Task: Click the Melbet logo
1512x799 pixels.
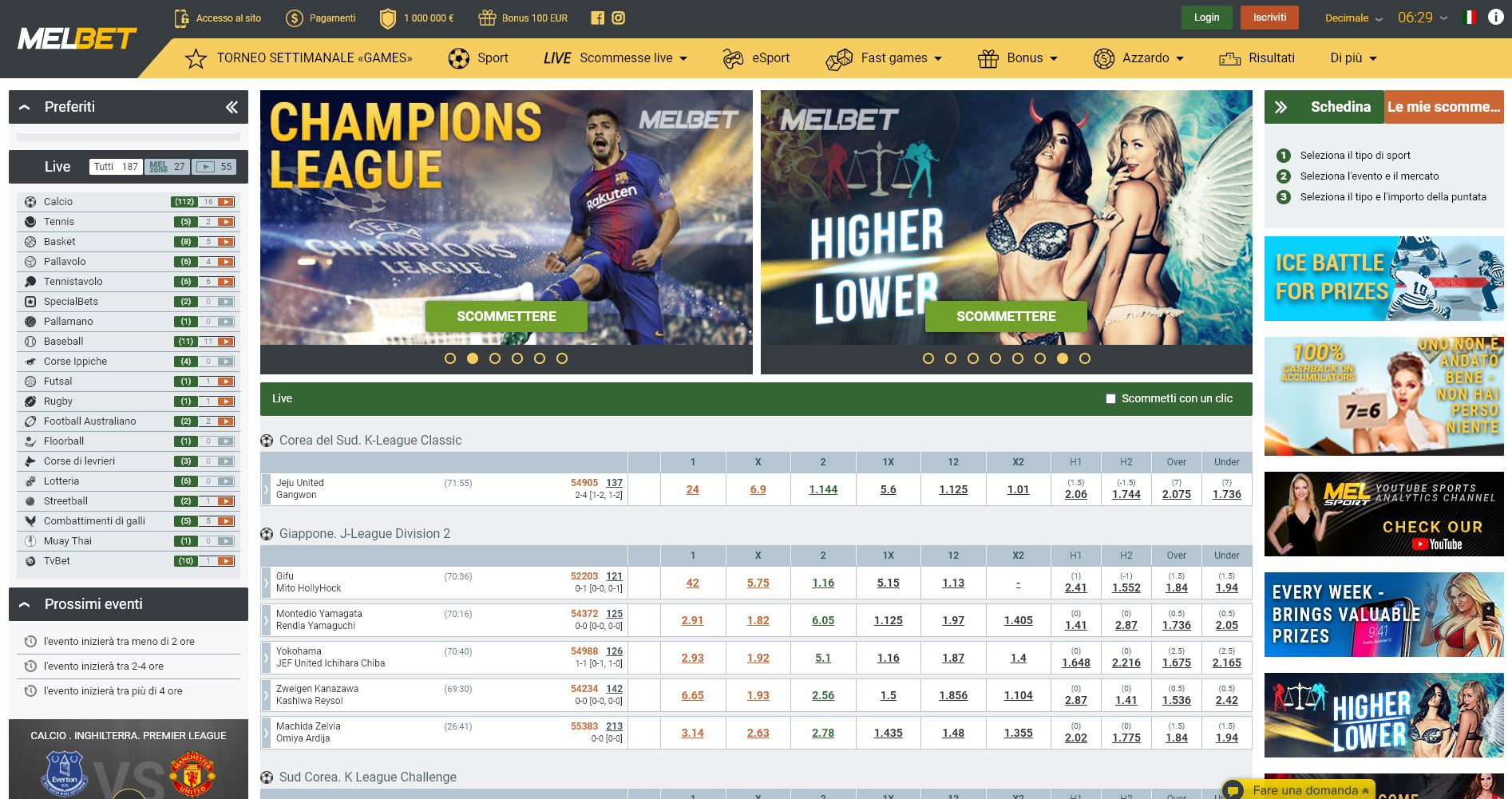Action: 77,38
